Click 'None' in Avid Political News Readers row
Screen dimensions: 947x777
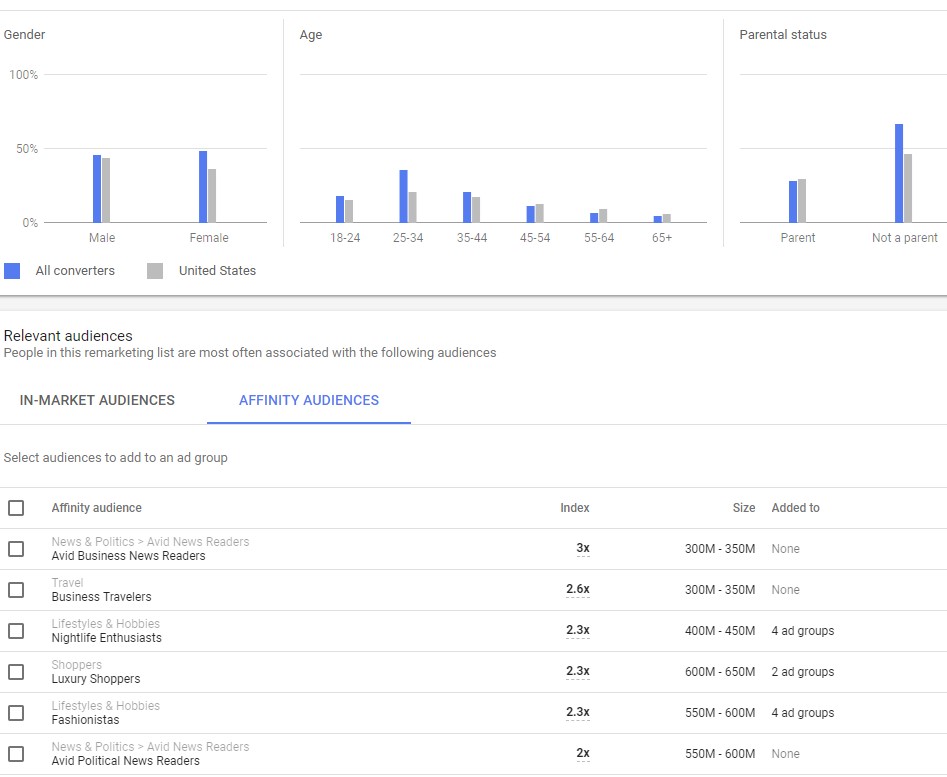(x=785, y=754)
